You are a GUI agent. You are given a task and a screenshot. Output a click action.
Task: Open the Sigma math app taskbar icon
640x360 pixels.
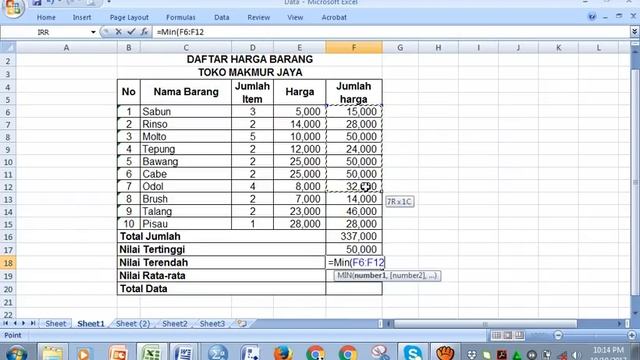pos(218,353)
